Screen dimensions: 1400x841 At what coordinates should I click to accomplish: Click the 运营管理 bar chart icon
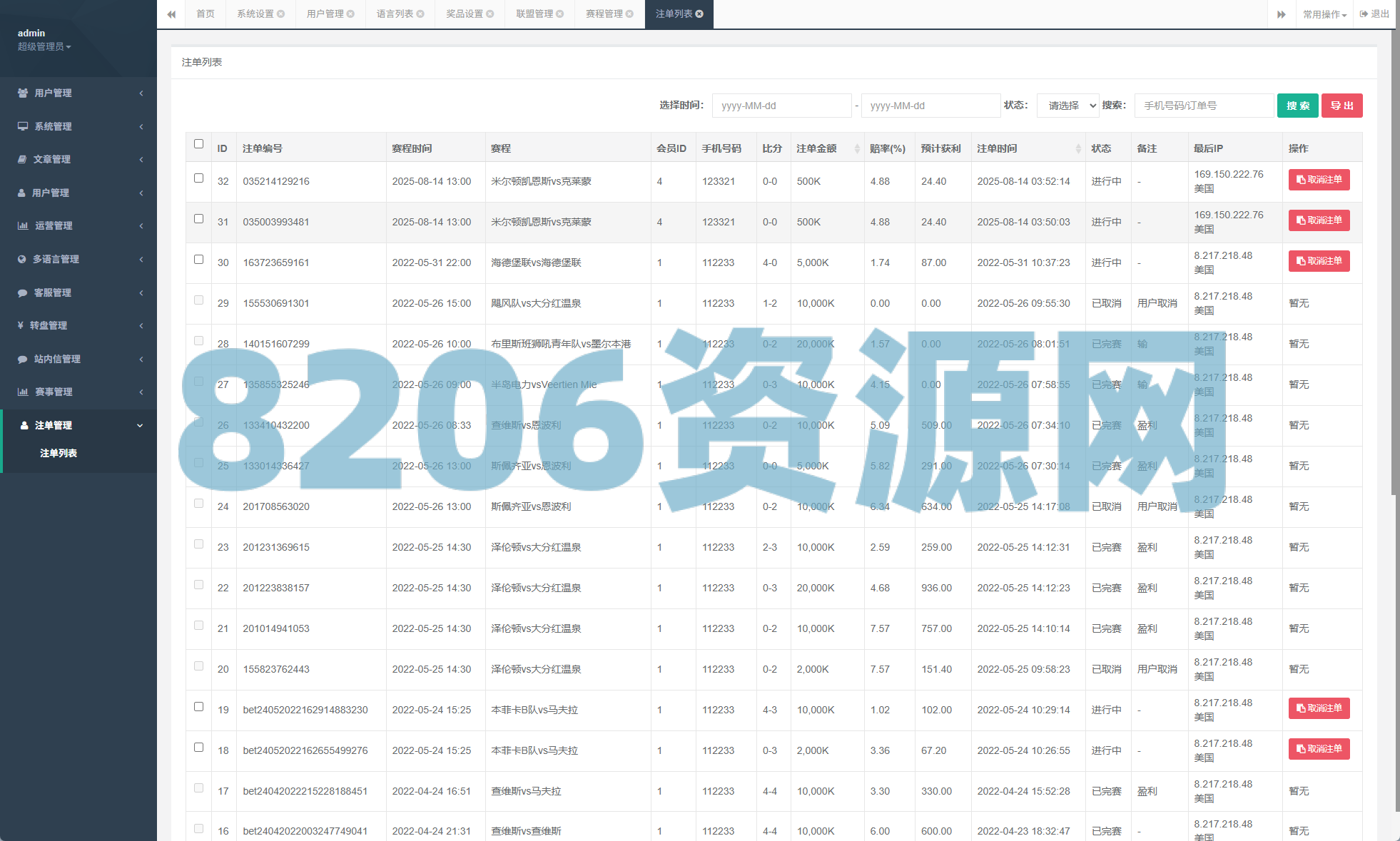click(23, 226)
